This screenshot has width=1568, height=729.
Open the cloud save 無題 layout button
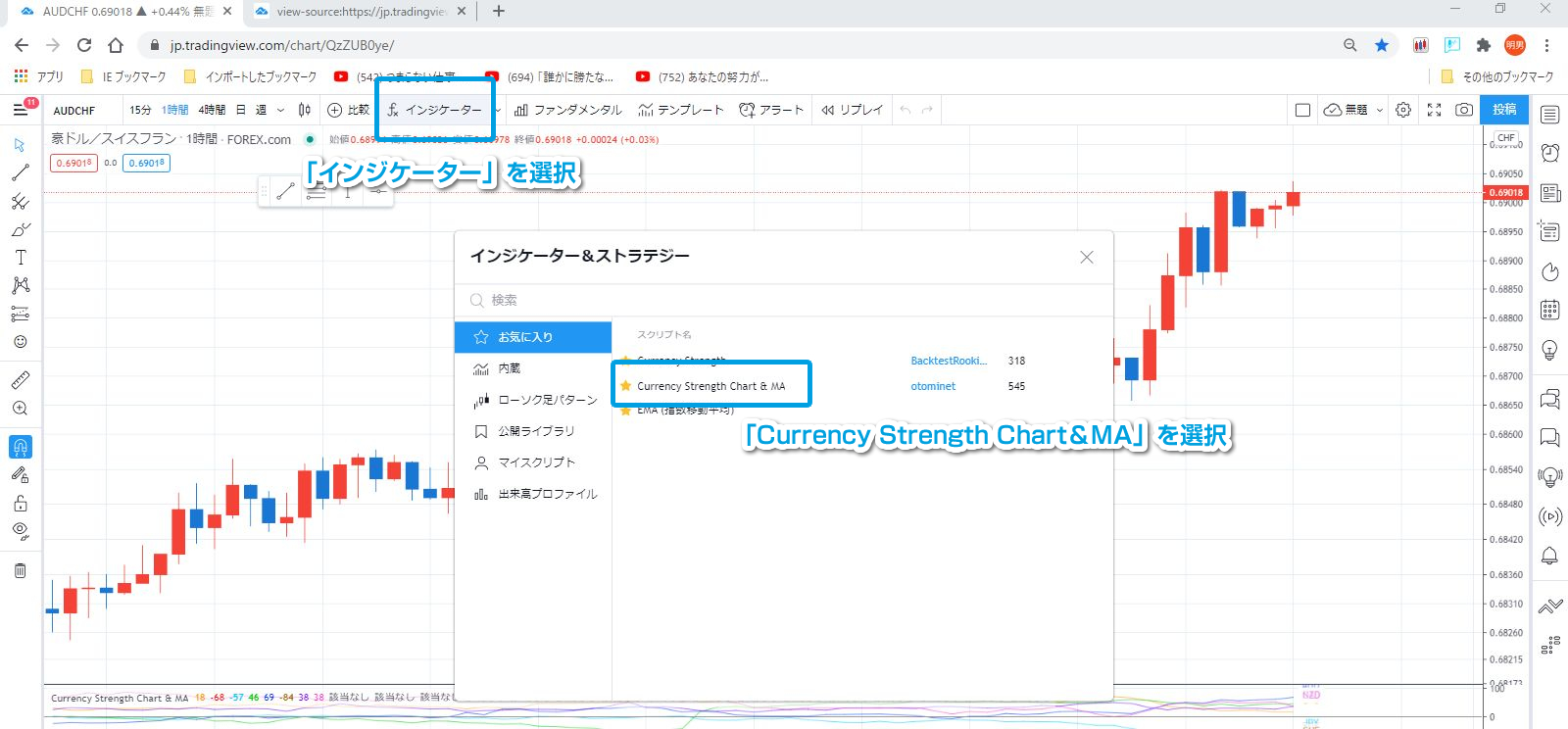[1346, 110]
